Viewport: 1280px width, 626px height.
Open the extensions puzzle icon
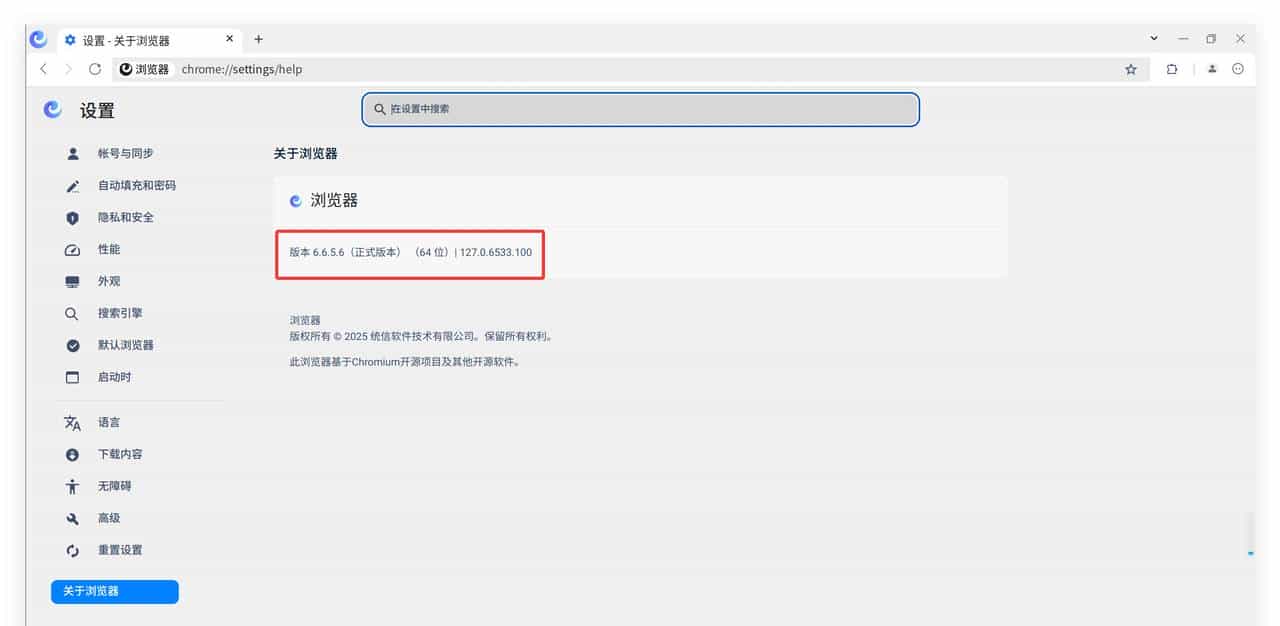[1171, 69]
